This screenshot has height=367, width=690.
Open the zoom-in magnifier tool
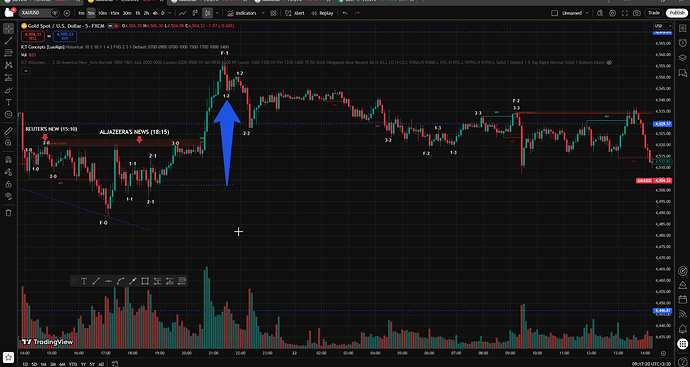8,143
